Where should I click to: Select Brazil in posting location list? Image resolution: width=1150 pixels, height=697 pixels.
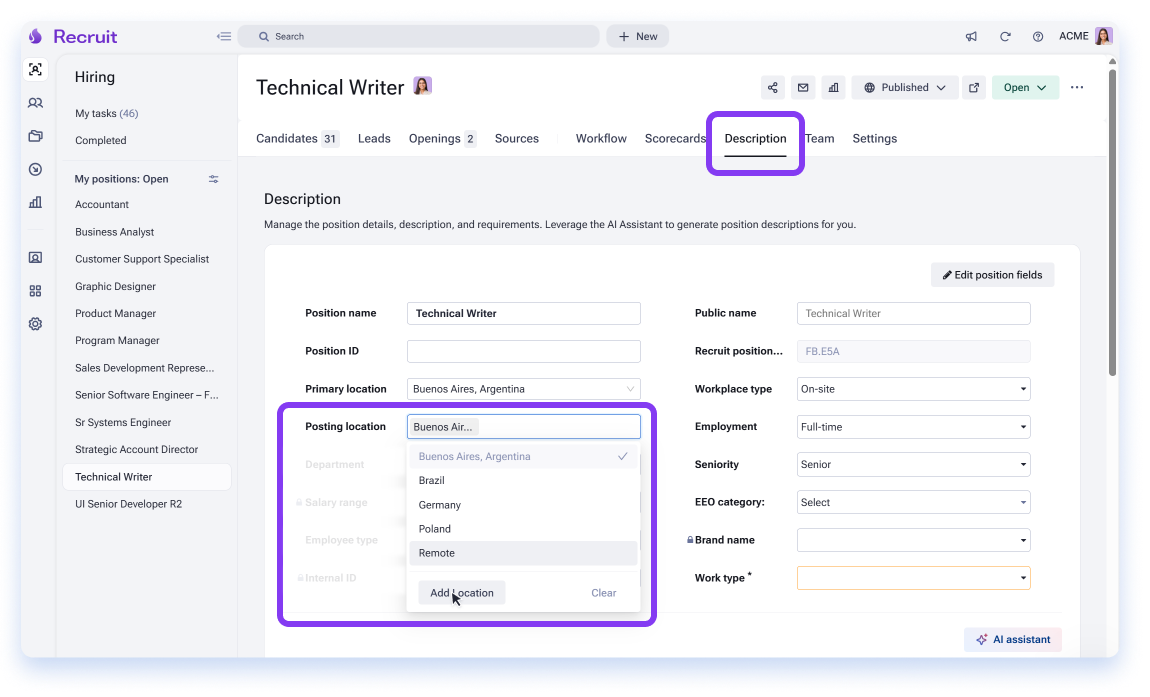pyautogui.click(x=523, y=481)
